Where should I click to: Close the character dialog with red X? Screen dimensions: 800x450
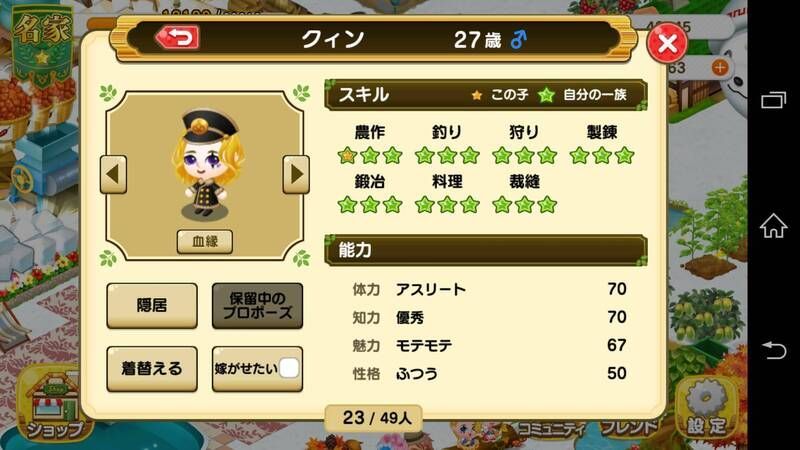click(x=666, y=44)
